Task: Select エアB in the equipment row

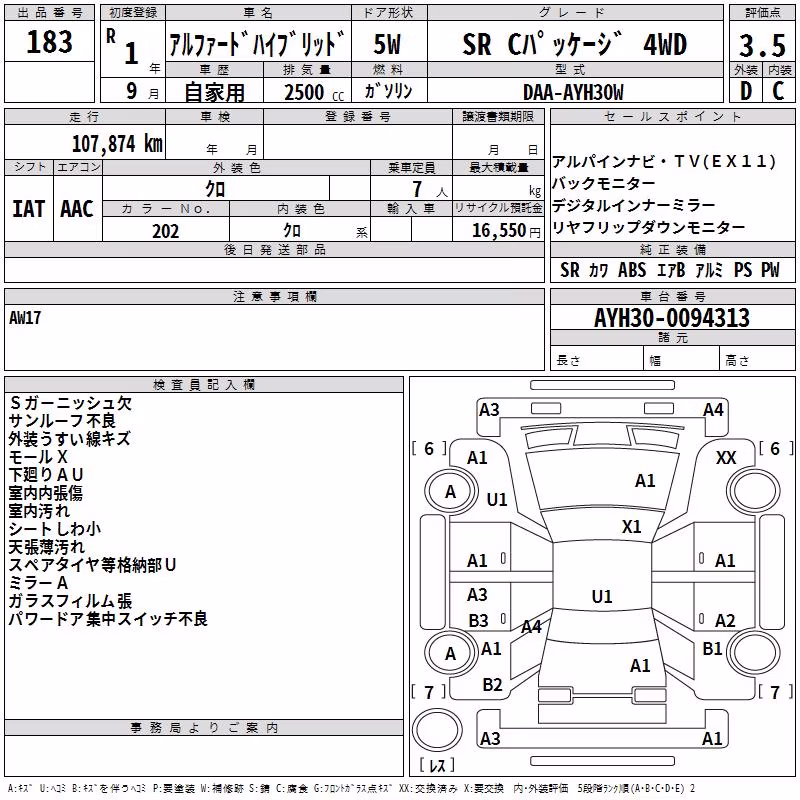Action: click(671, 270)
